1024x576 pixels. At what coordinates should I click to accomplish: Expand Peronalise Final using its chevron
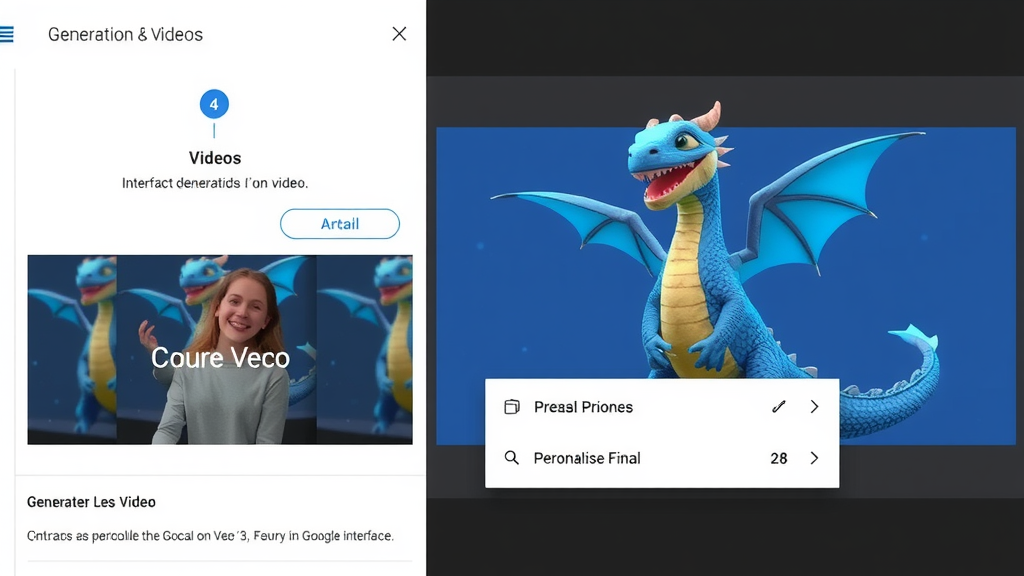pyautogui.click(x=814, y=458)
